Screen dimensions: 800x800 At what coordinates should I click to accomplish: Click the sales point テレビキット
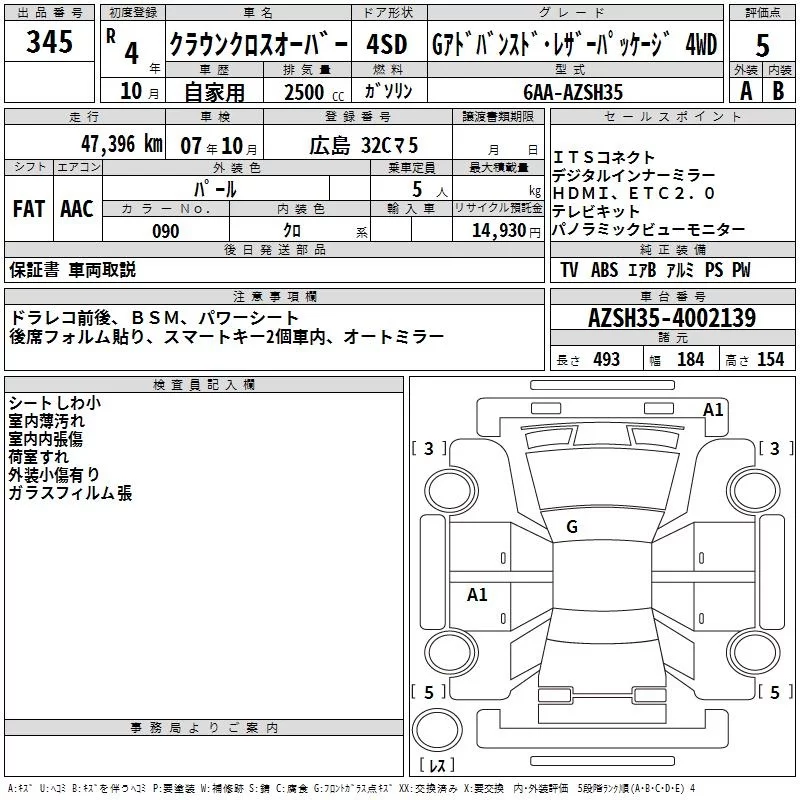[x=596, y=211]
